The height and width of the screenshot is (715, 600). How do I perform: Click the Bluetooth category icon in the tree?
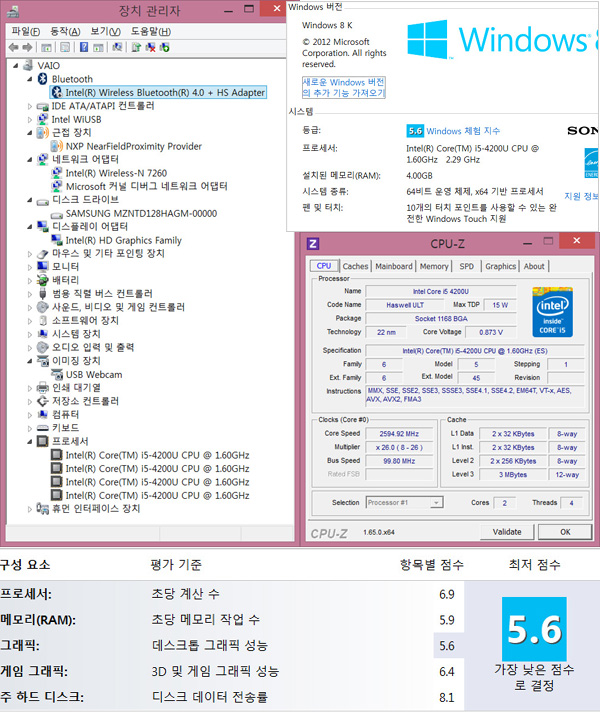pos(42,79)
